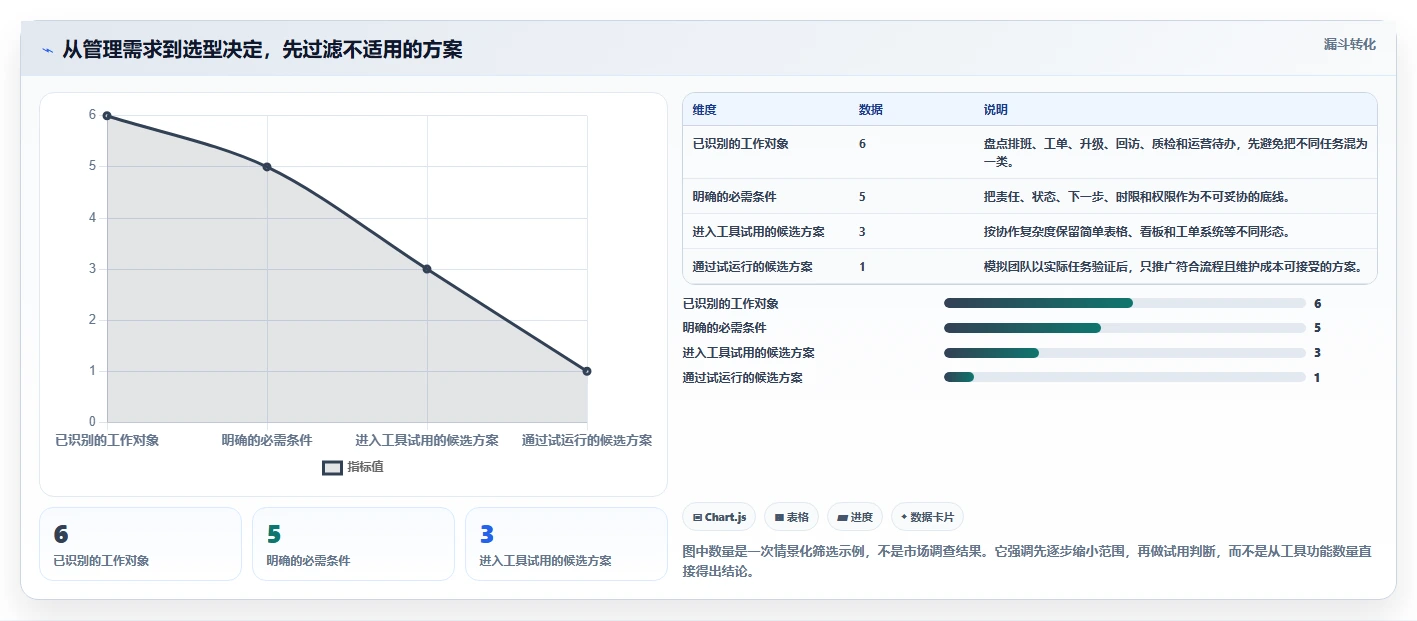Click the progress list label 通过试运行的候选方案

[x=742, y=377]
